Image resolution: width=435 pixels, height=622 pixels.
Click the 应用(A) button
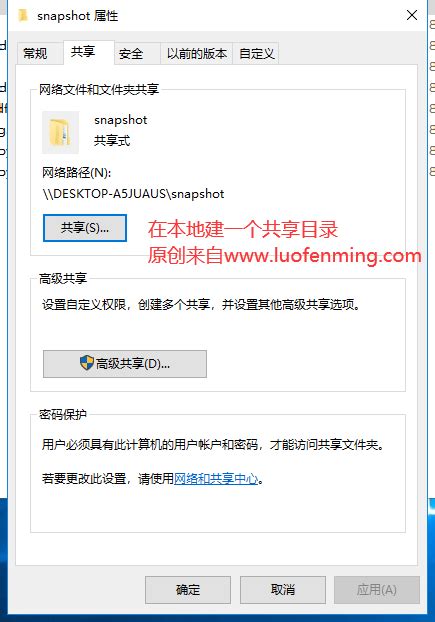tap(377, 590)
